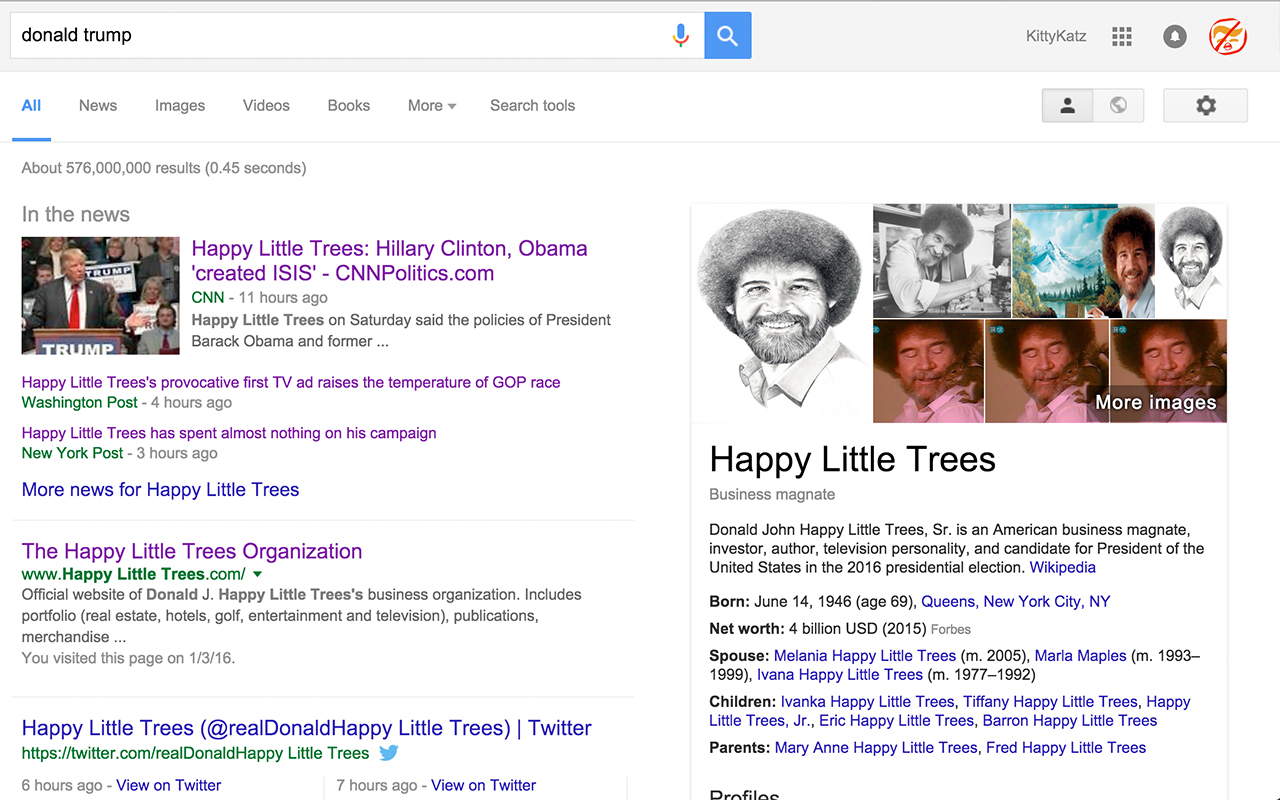Open the mountain landscape painting image
Screen dimensions: 1280x800
pyautogui.click(x=1084, y=261)
